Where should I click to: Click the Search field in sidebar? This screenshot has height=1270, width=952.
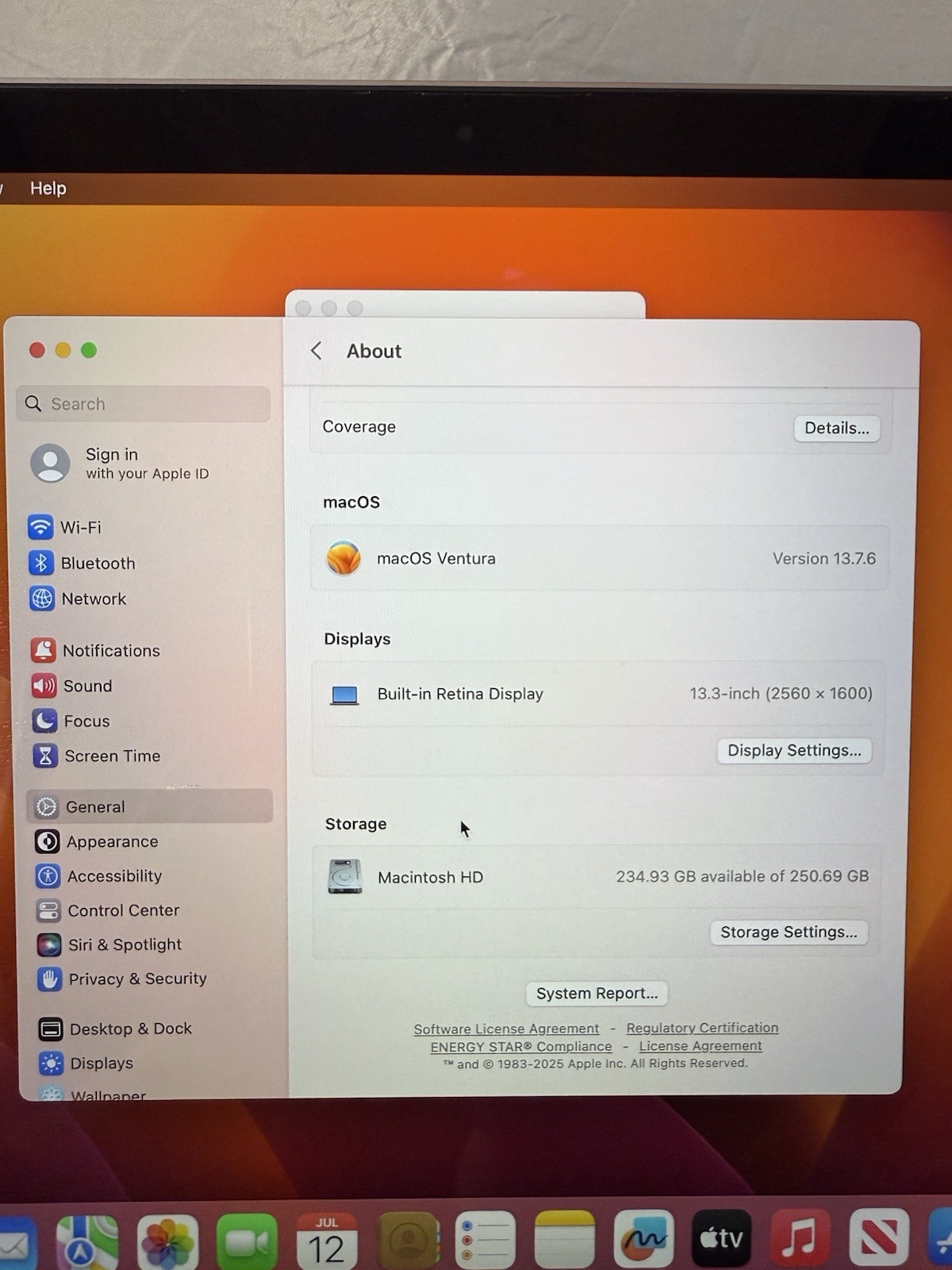tap(143, 404)
